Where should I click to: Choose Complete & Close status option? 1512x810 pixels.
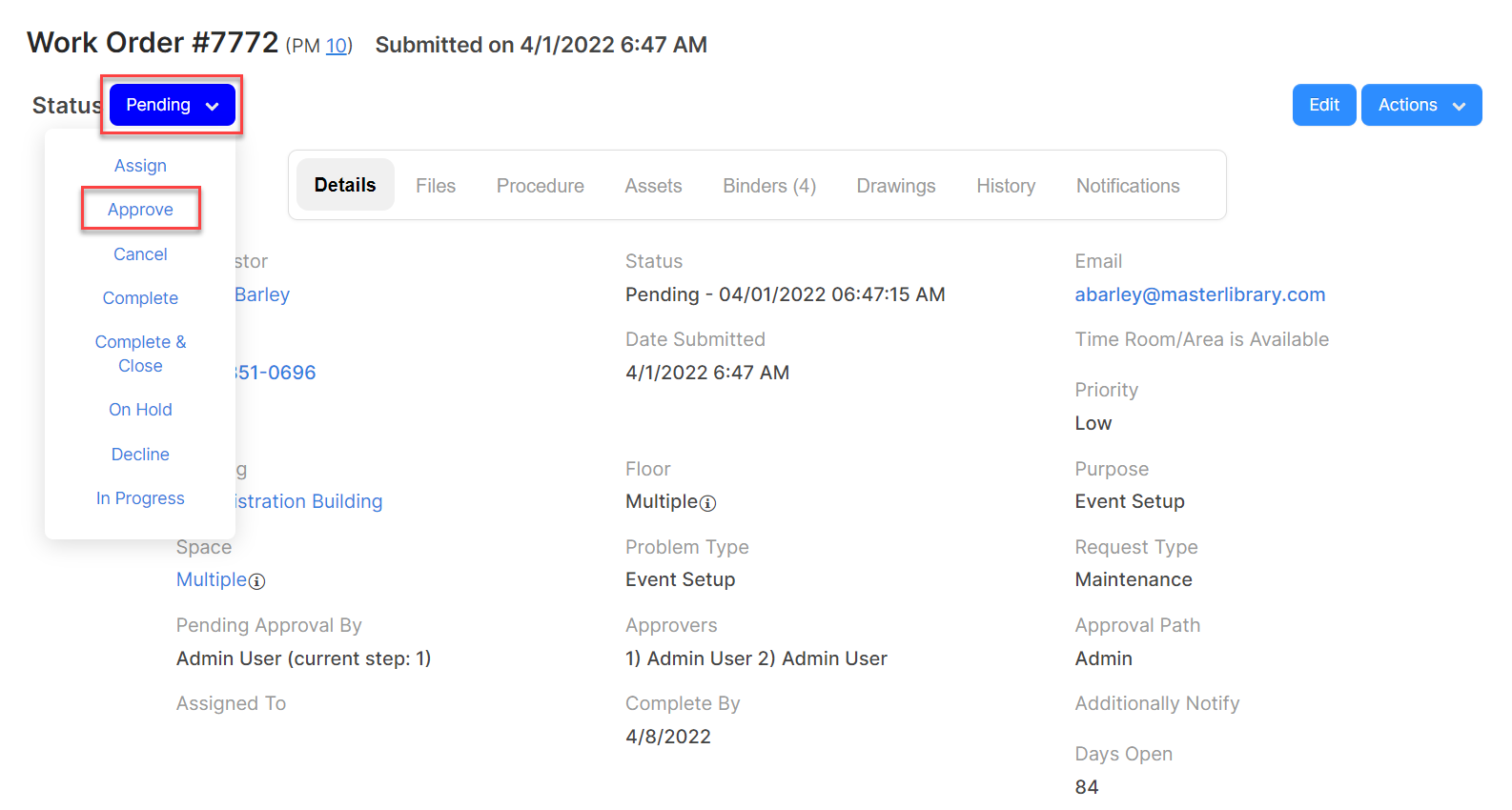coord(140,354)
